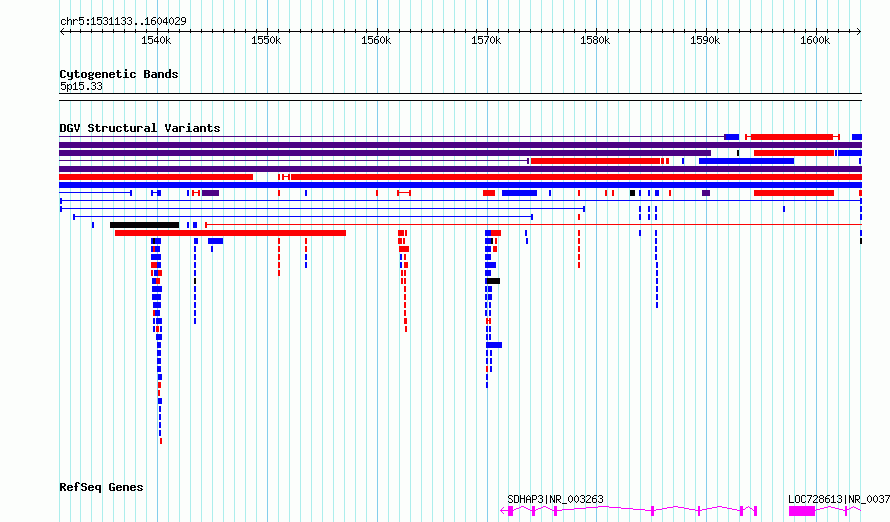The width and height of the screenshot is (890, 522).
Task: Select the Cytogenetic Bands track title
Action: coord(119,74)
